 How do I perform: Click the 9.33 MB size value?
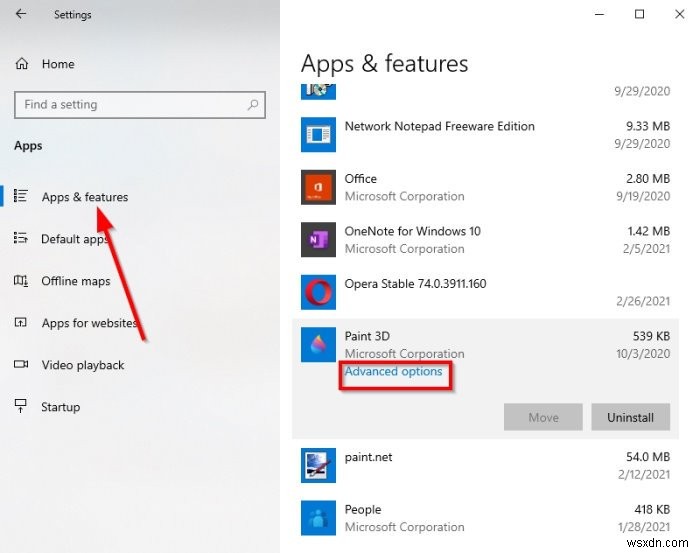pos(648,126)
